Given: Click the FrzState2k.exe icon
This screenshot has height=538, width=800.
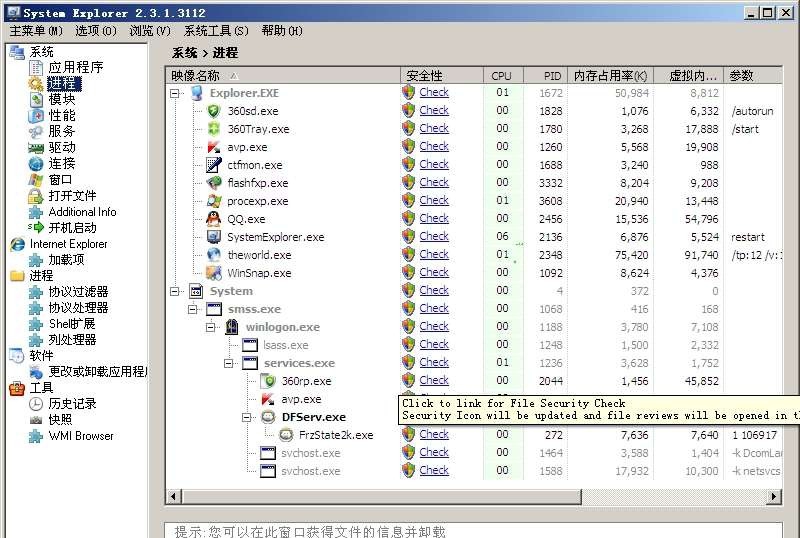Looking at the screenshot, I should click(x=286, y=435).
